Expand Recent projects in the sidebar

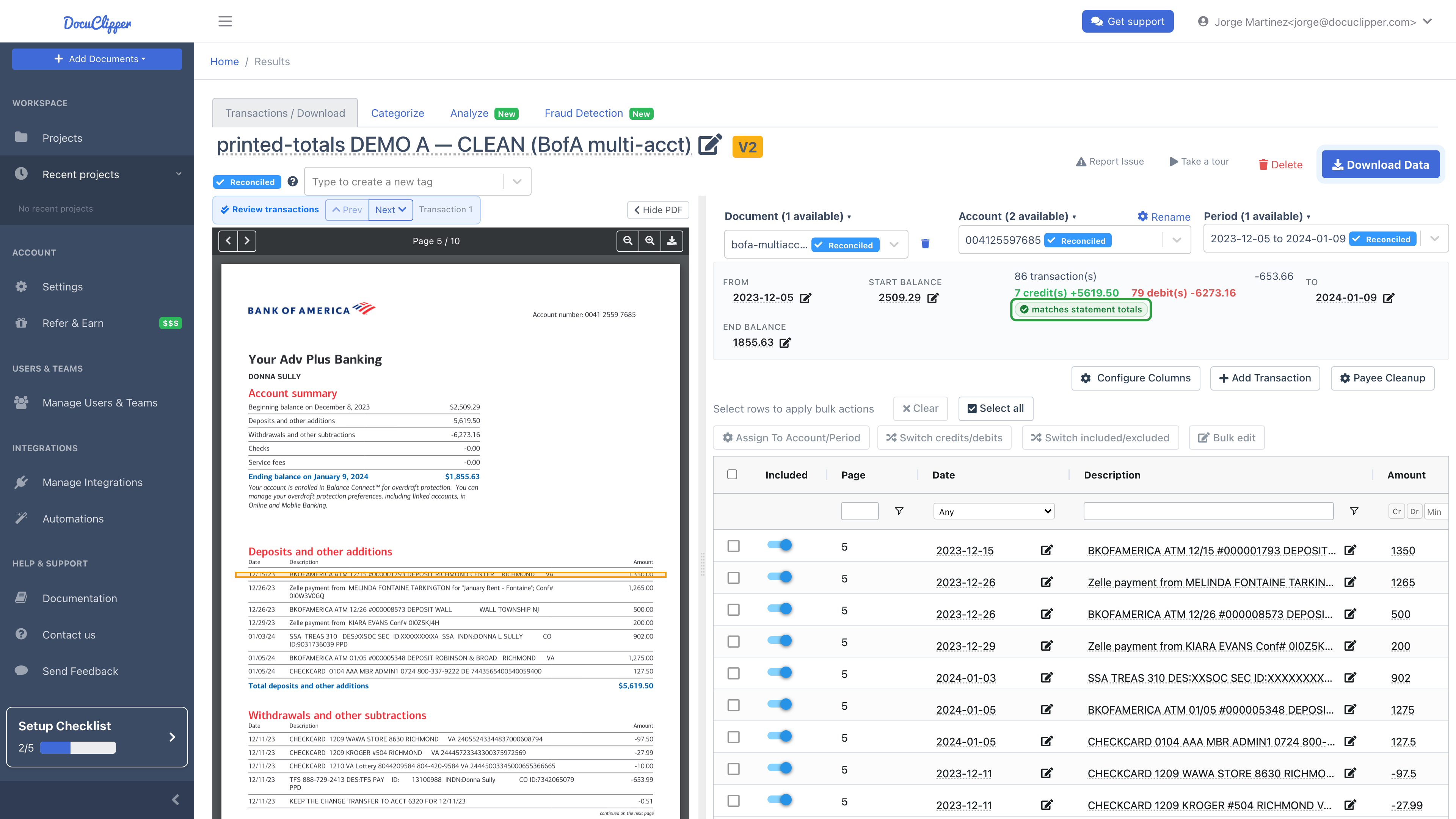click(x=97, y=174)
